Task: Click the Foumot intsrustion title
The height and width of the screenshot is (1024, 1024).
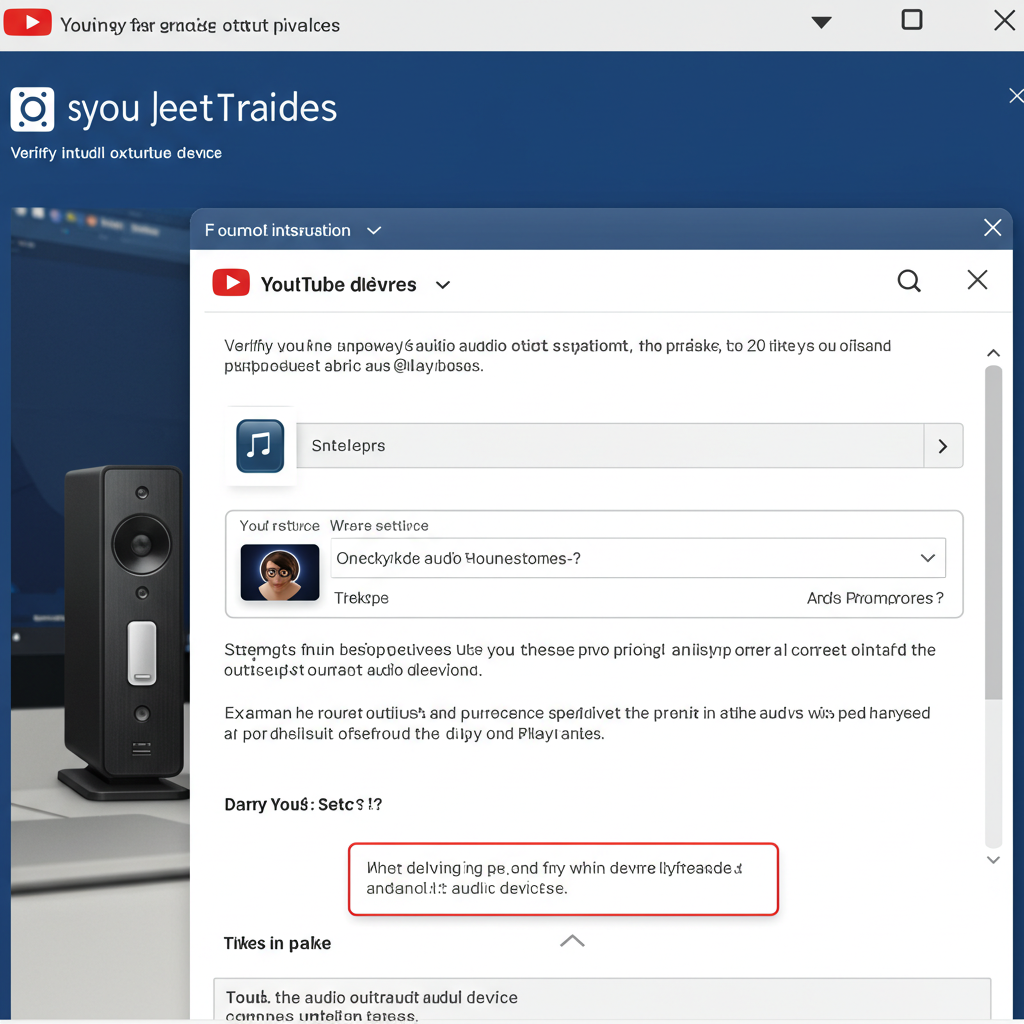Action: point(278,231)
